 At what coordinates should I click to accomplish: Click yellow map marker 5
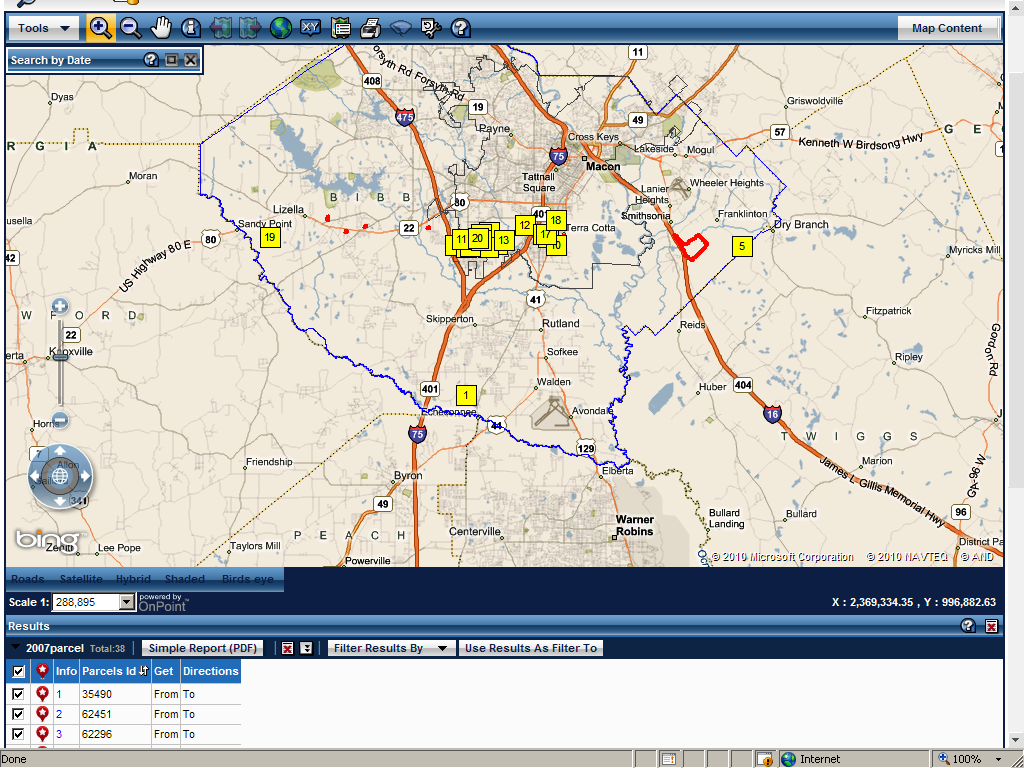click(x=742, y=246)
